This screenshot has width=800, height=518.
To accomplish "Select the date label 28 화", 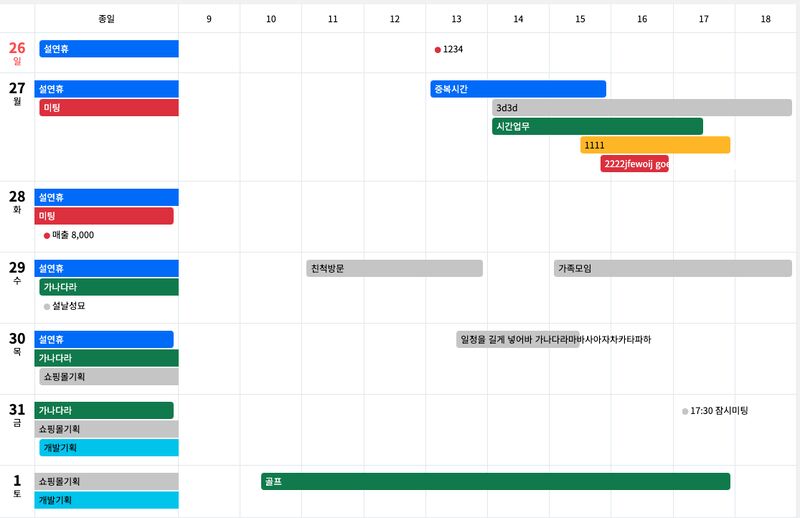I will coord(17,202).
